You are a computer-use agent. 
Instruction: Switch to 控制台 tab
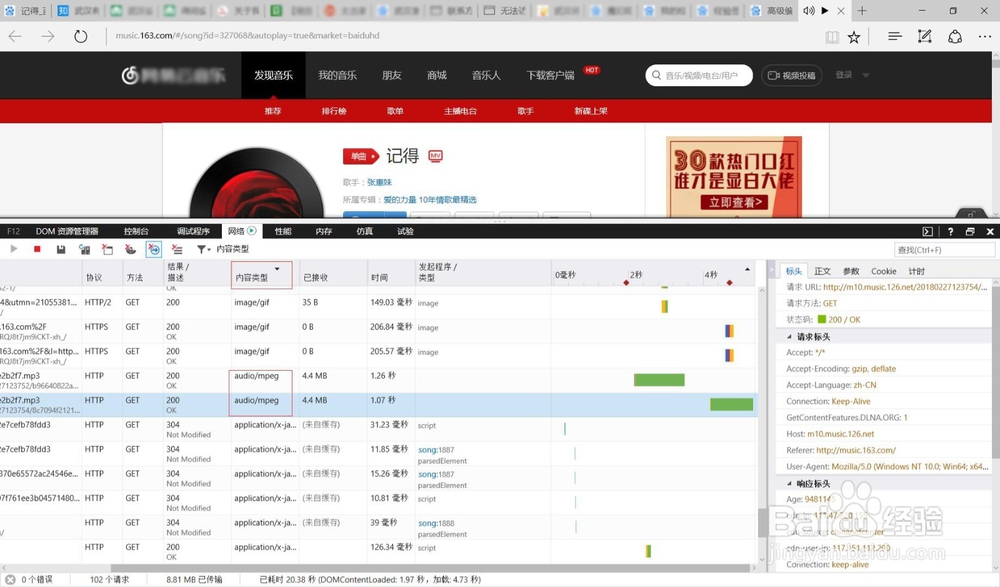click(136, 231)
